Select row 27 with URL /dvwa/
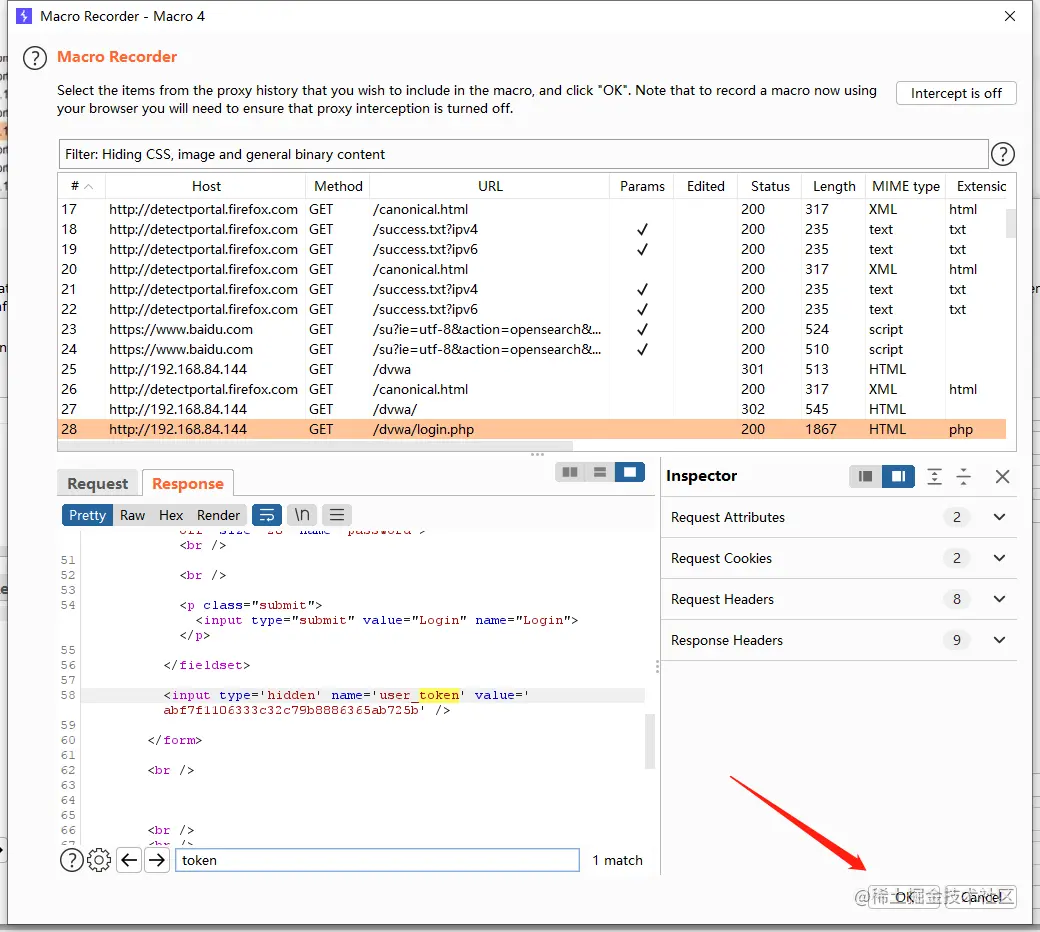The height and width of the screenshot is (932, 1040). (532, 409)
